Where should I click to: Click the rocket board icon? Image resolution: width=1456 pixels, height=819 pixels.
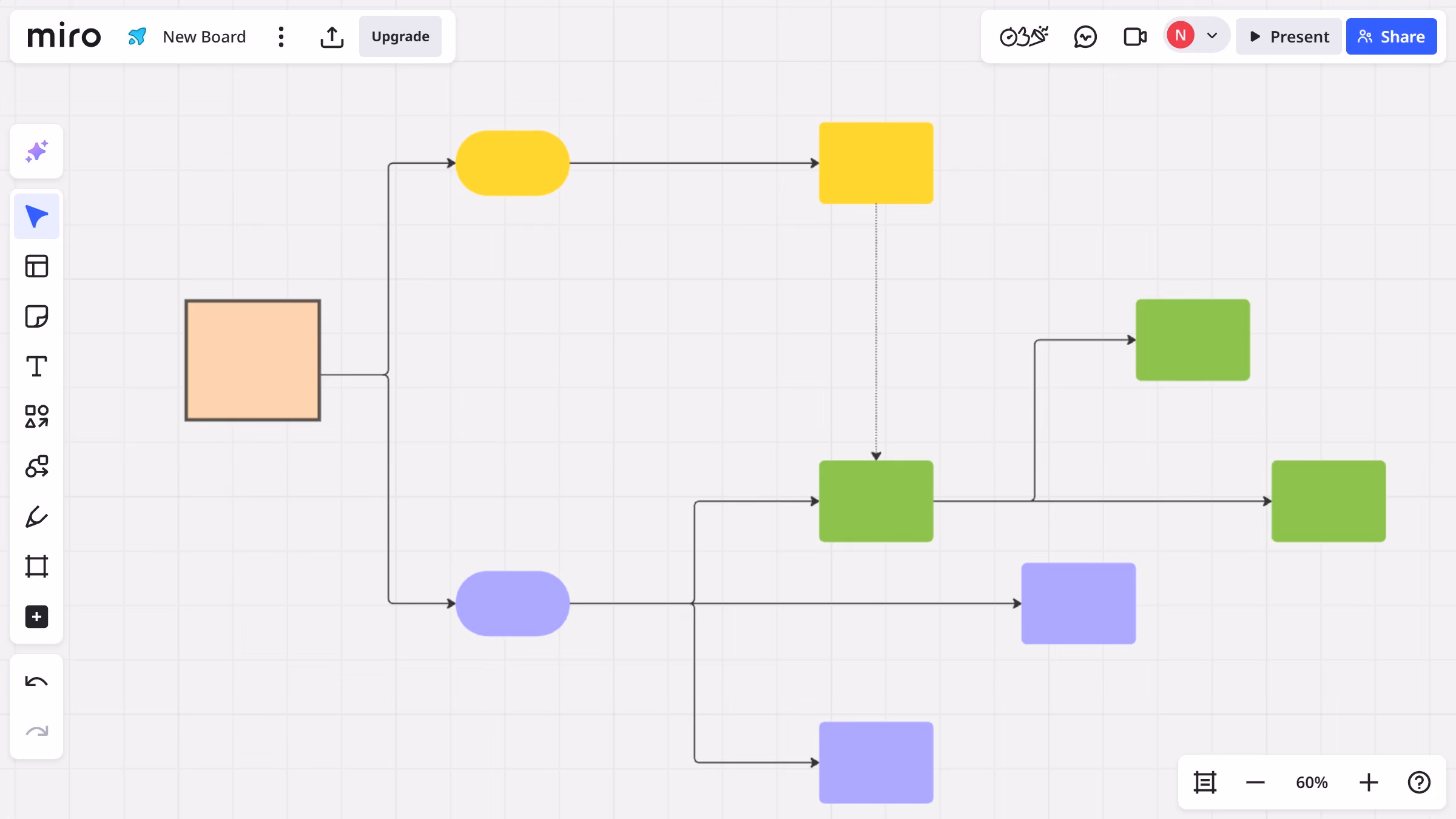(137, 36)
